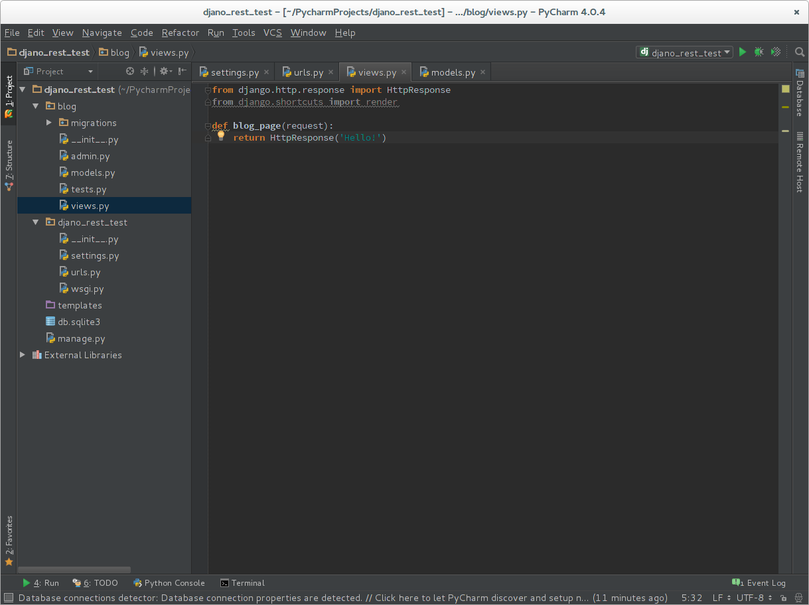Open Search Everywhere magnifier icon
809x605 pixels.
[x=799, y=52]
